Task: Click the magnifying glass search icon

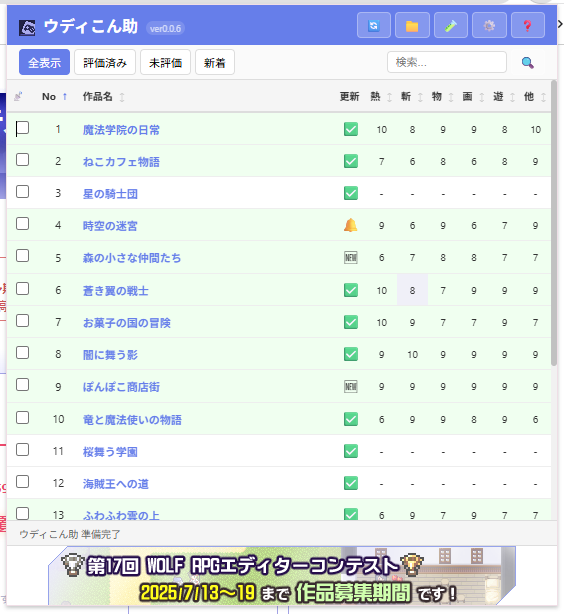Action: (528, 62)
